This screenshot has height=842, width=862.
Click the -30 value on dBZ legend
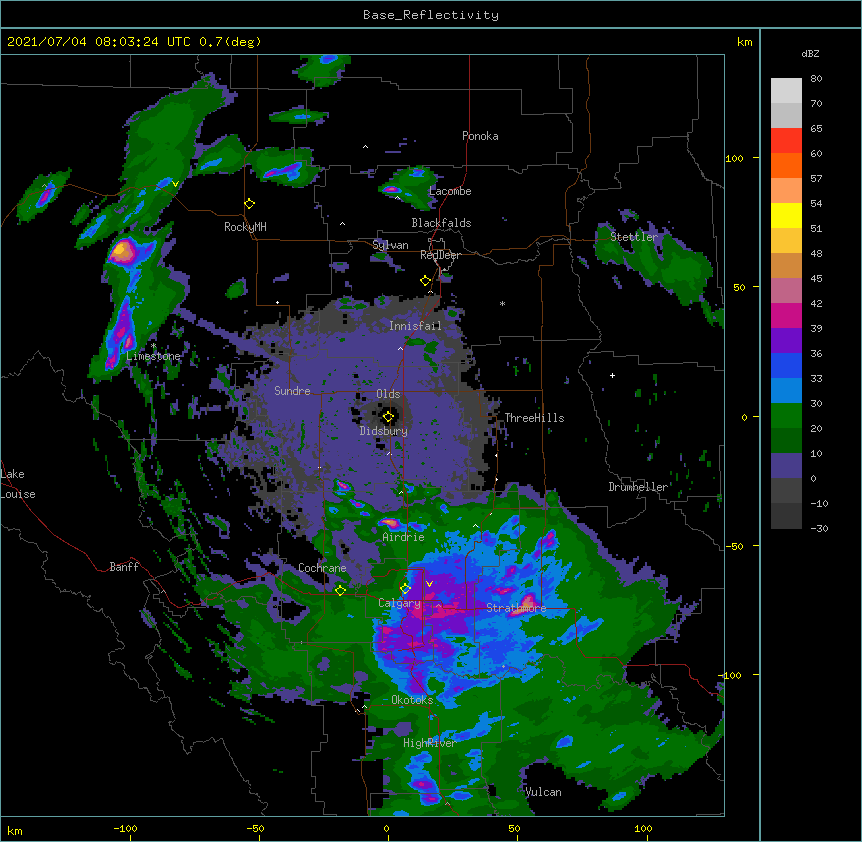[819, 528]
